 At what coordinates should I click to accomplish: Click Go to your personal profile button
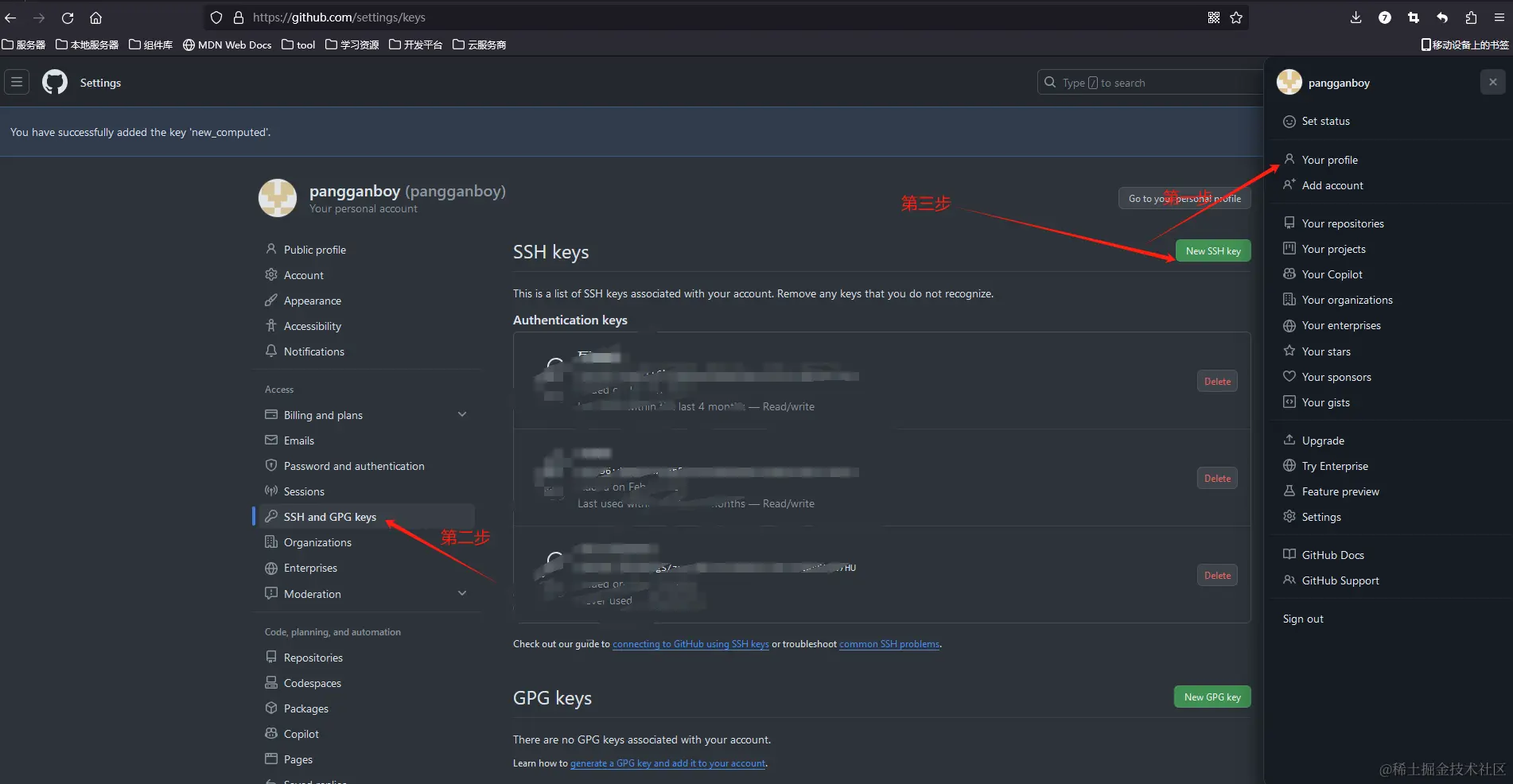pyautogui.click(x=1184, y=199)
